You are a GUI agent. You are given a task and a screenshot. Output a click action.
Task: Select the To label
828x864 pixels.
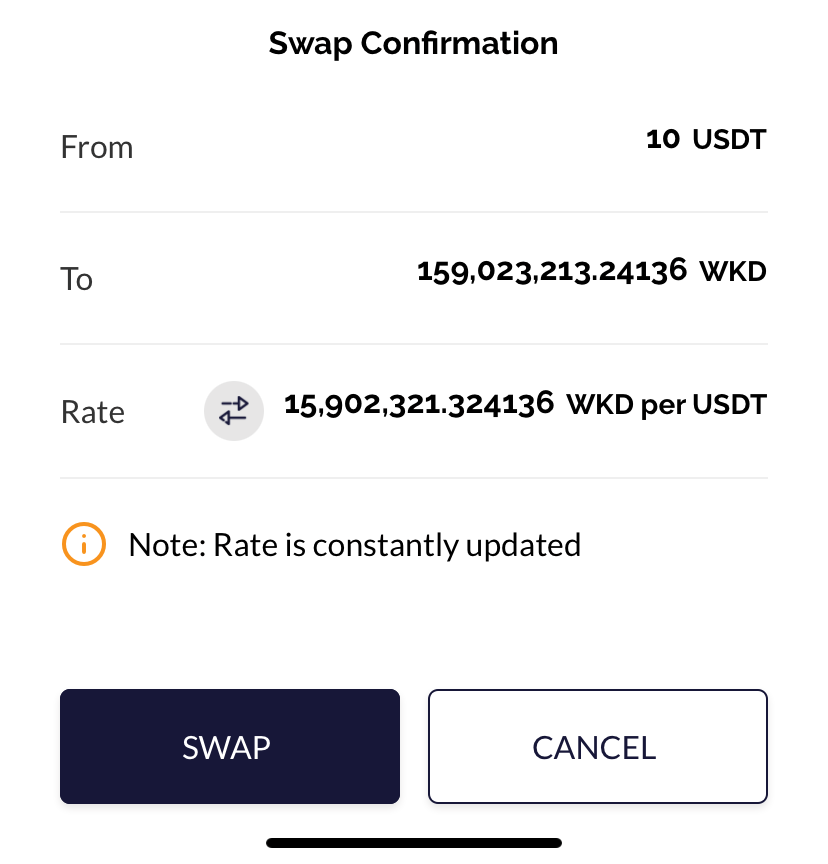[x=77, y=279]
